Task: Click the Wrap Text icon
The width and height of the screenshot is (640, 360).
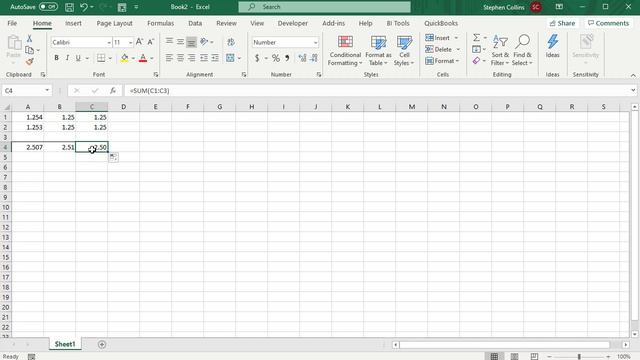Action: click(231, 42)
